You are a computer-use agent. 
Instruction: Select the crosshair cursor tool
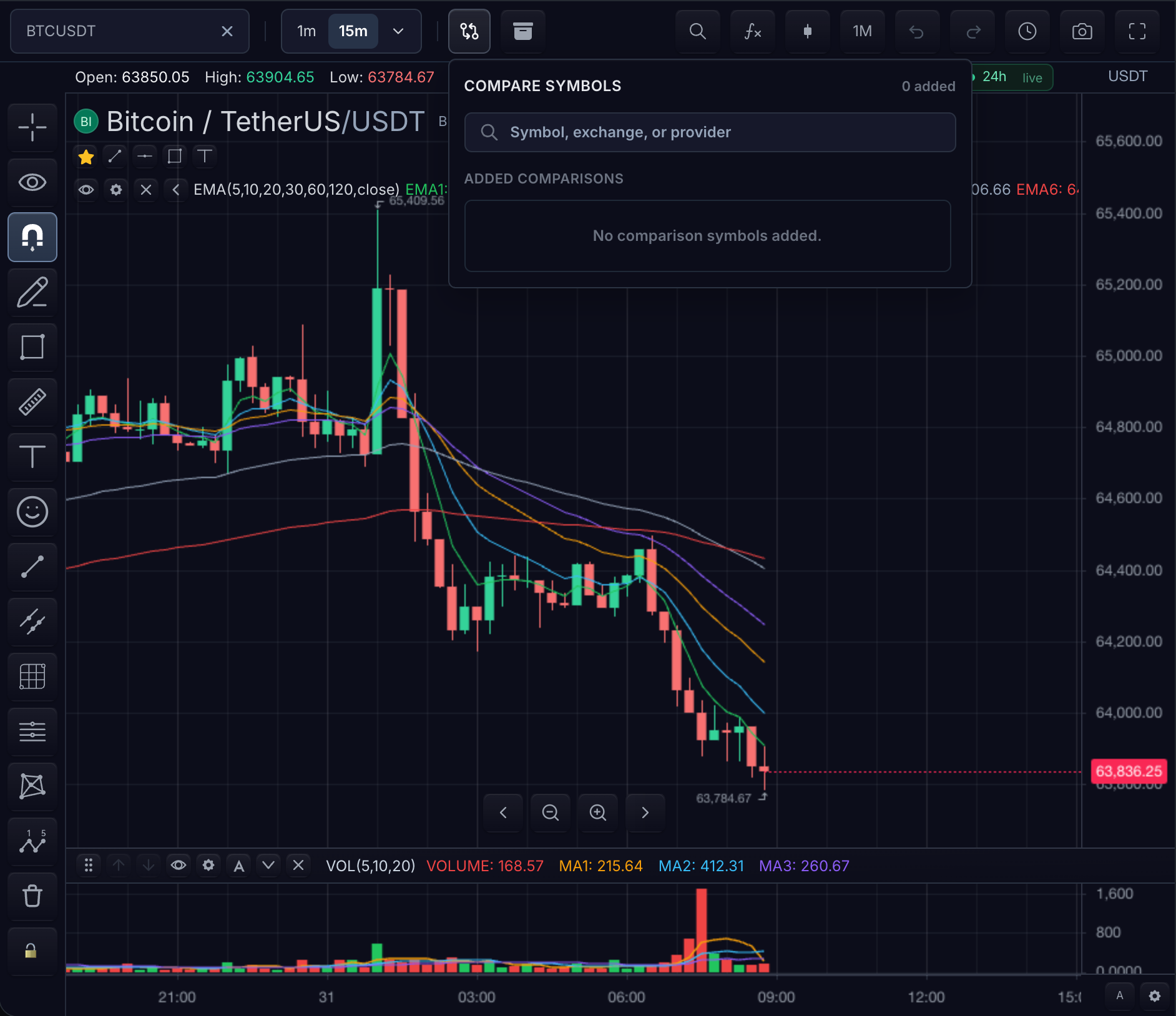pyautogui.click(x=32, y=127)
